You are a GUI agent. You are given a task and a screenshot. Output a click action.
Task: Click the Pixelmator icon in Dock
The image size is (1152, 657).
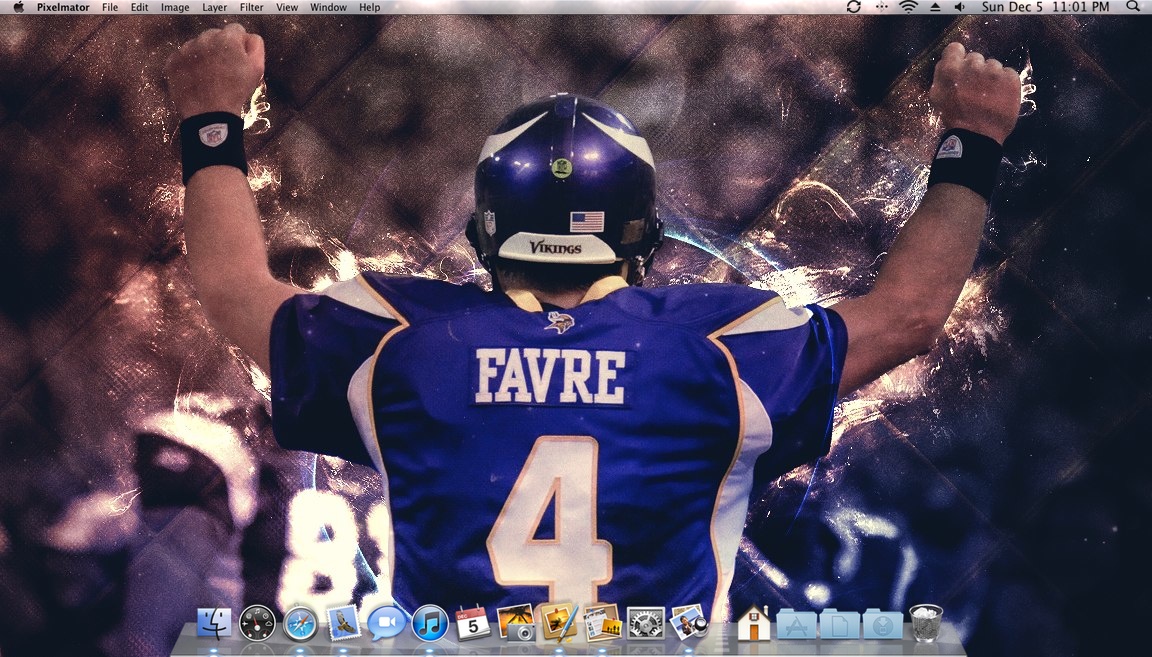coord(560,622)
